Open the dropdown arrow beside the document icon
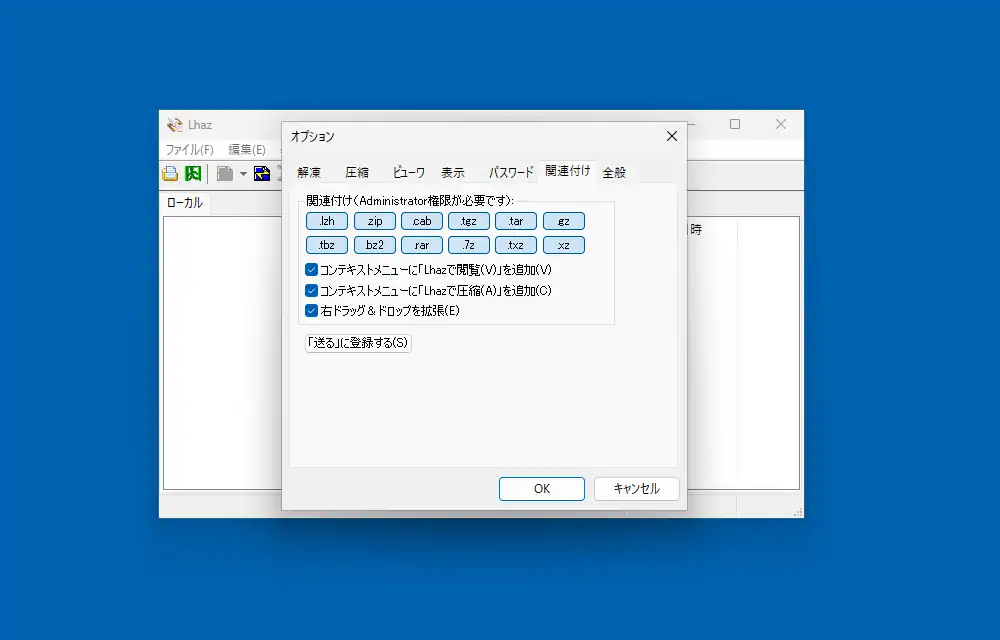Viewport: 1000px width, 640px height. [x=243, y=175]
